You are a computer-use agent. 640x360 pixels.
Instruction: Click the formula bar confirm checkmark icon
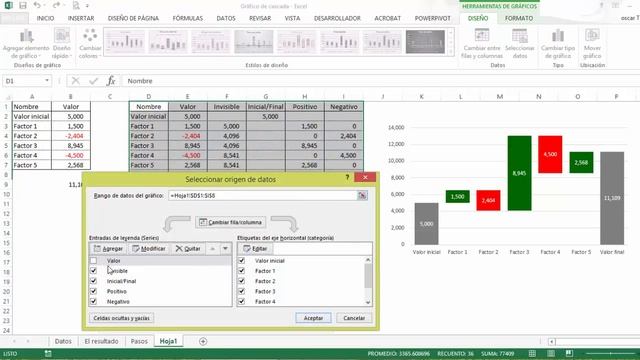tap(93, 81)
